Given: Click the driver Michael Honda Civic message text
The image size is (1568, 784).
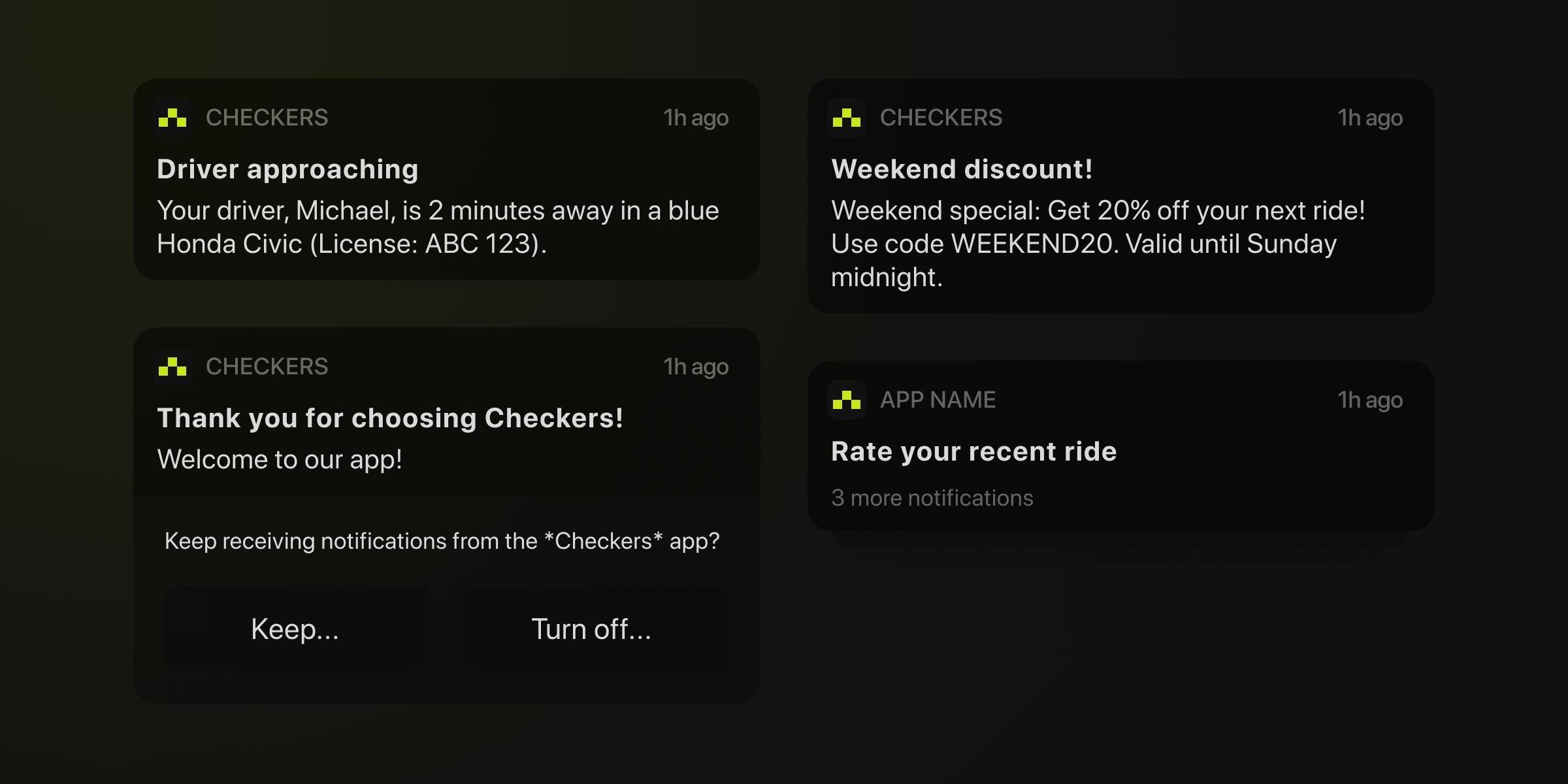Looking at the screenshot, I should point(438,227).
